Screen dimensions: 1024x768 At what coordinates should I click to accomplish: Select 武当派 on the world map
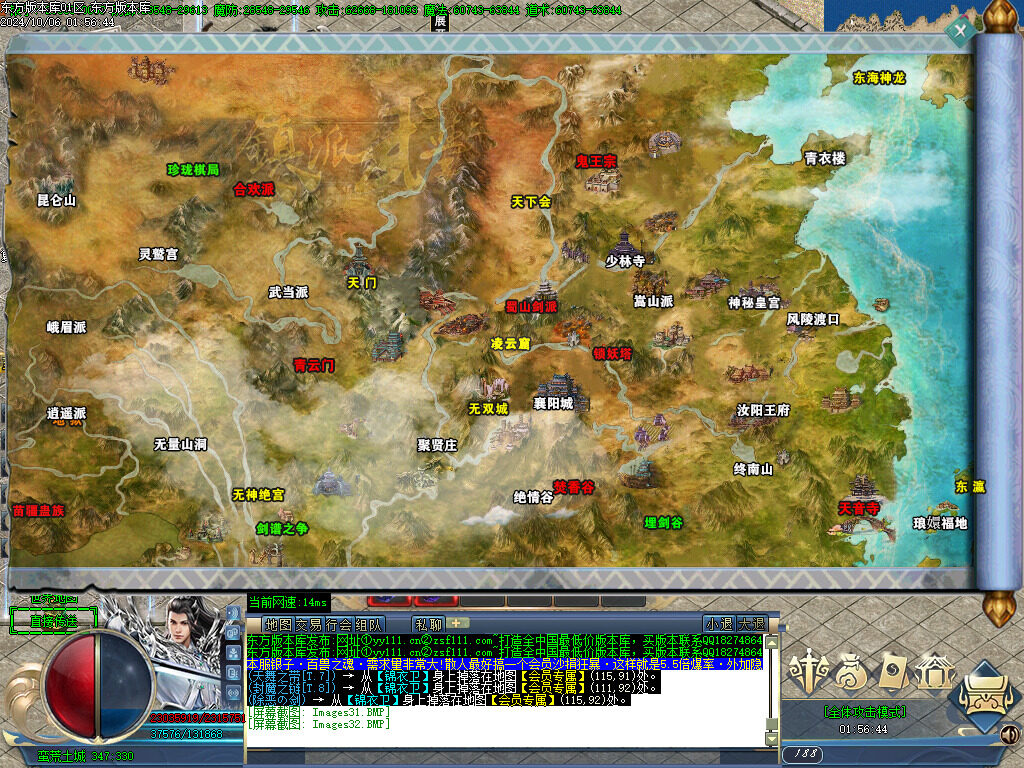point(289,292)
